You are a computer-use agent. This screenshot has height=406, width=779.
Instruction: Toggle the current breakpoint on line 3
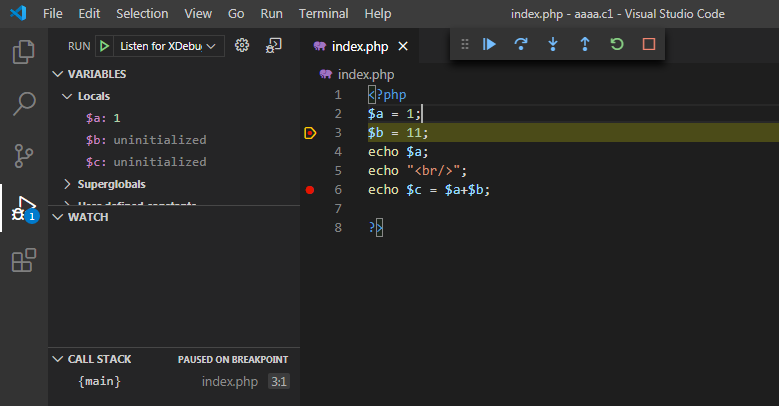(310, 133)
